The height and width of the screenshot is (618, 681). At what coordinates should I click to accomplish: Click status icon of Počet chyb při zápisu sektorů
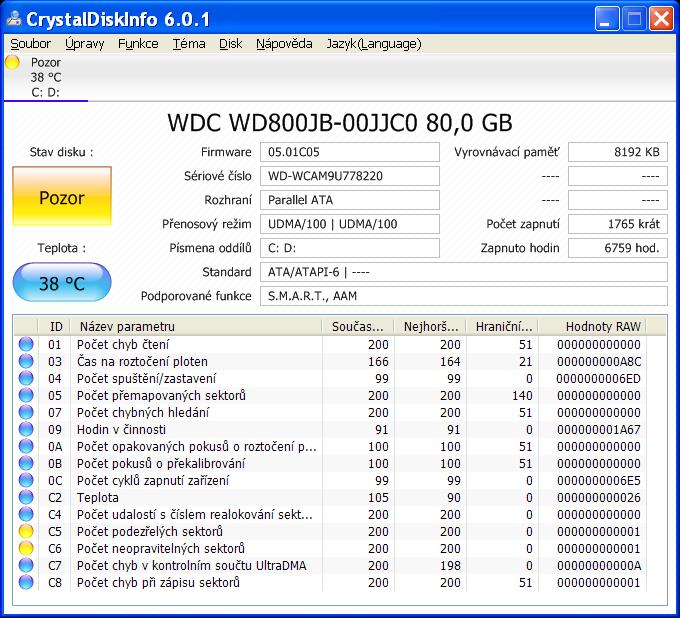[x=26, y=582]
